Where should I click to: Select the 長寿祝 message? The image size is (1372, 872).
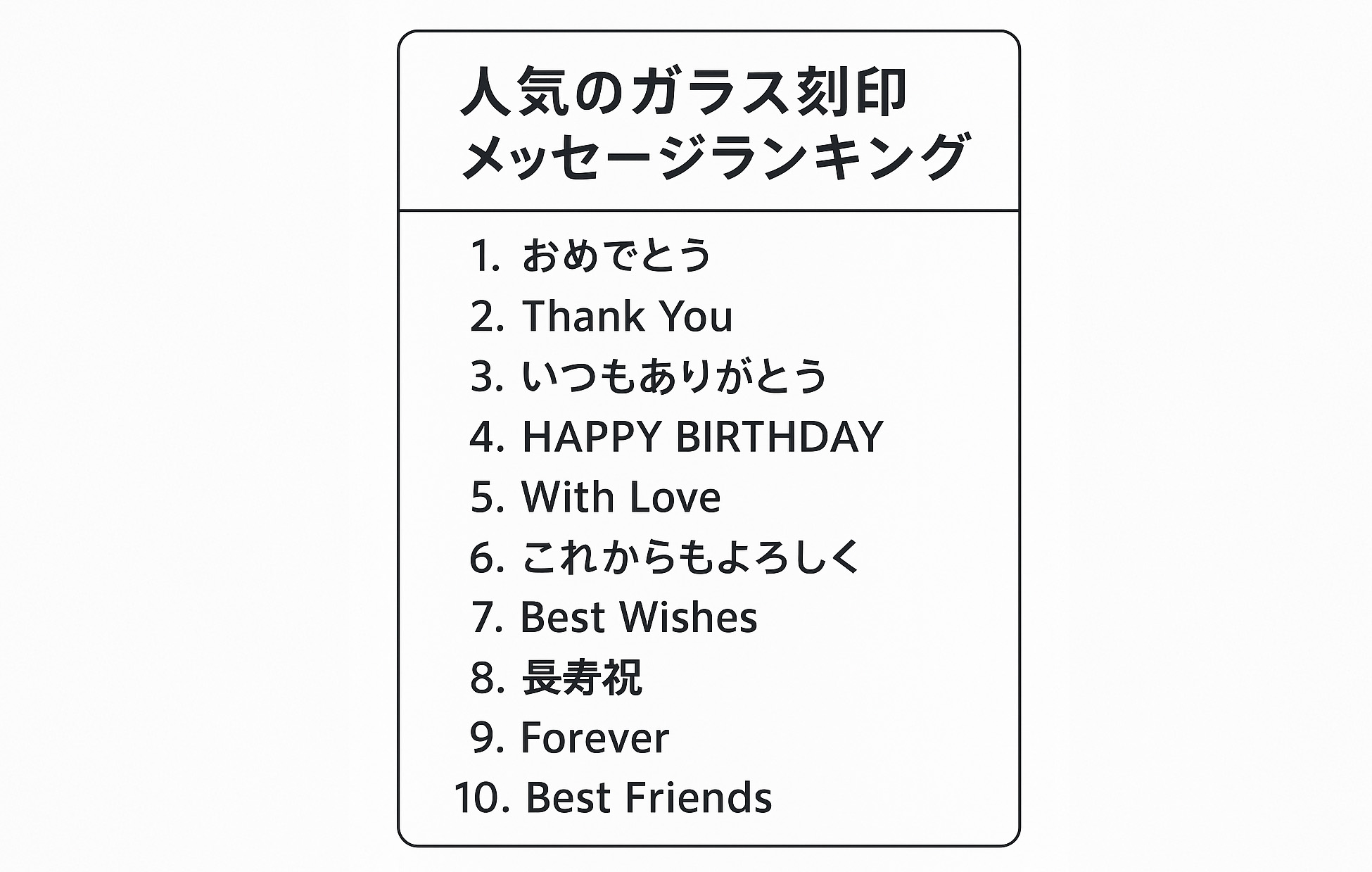pyautogui.click(x=582, y=678)
